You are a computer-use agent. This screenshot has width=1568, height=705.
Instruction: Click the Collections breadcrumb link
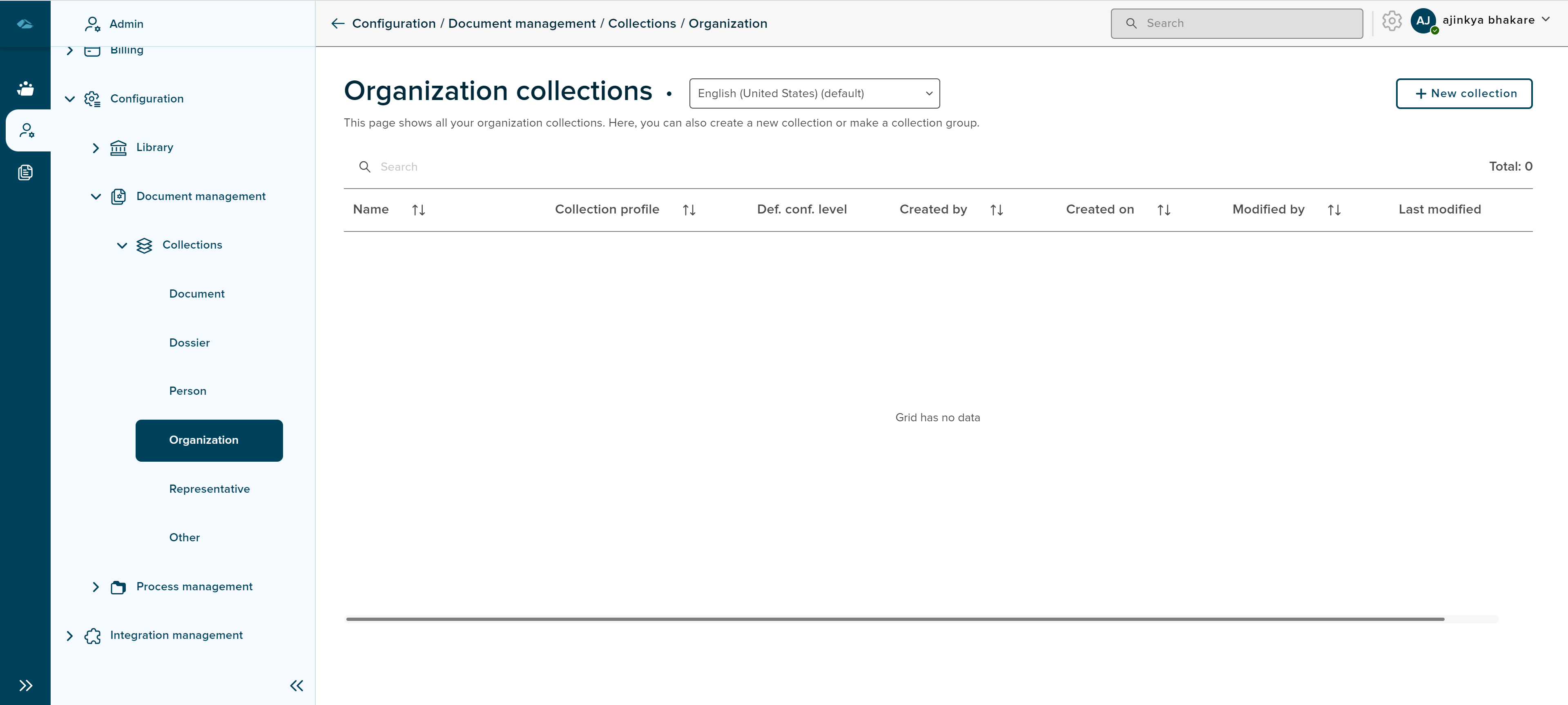click(x=642, y=23)
